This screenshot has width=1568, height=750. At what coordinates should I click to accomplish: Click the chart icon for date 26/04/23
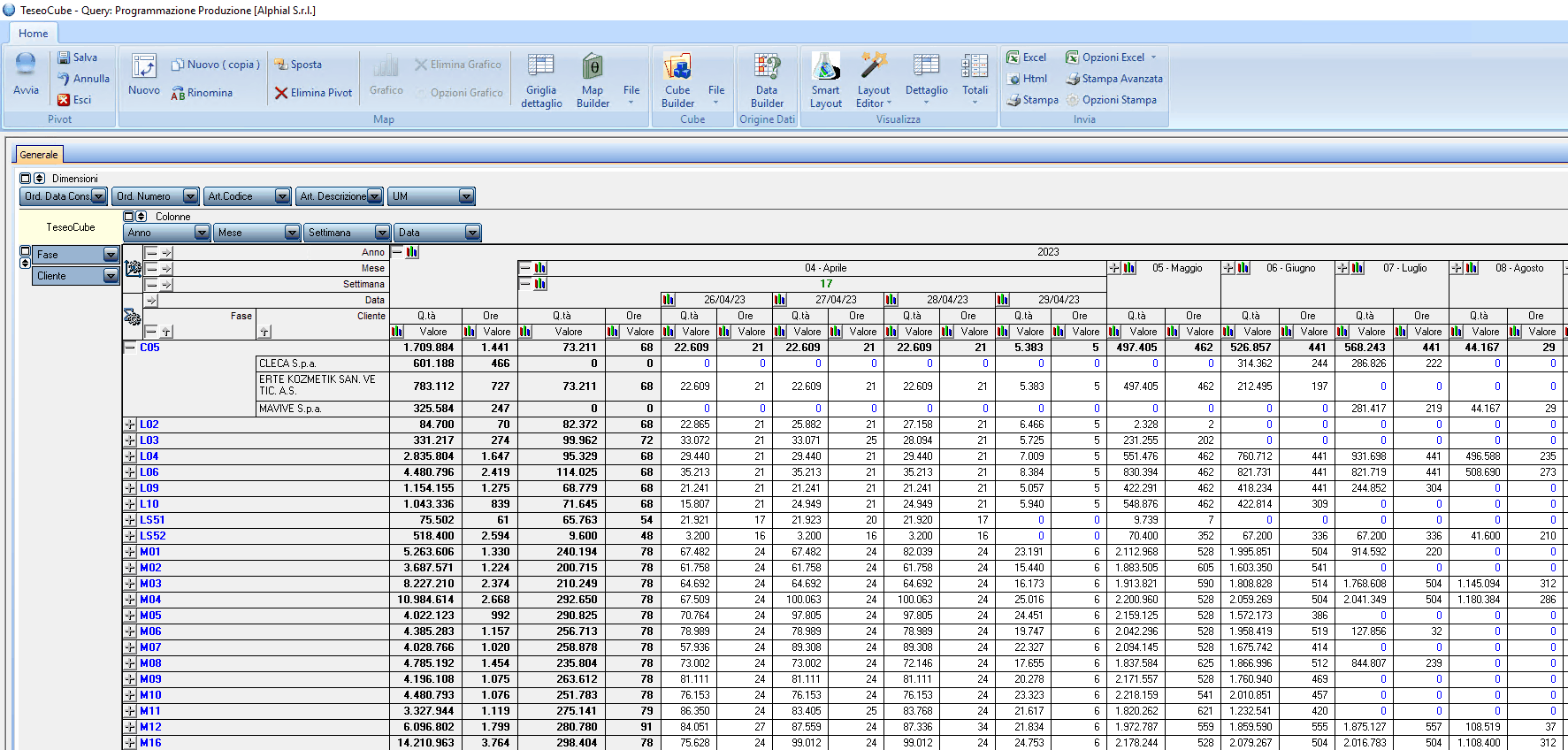669,300
